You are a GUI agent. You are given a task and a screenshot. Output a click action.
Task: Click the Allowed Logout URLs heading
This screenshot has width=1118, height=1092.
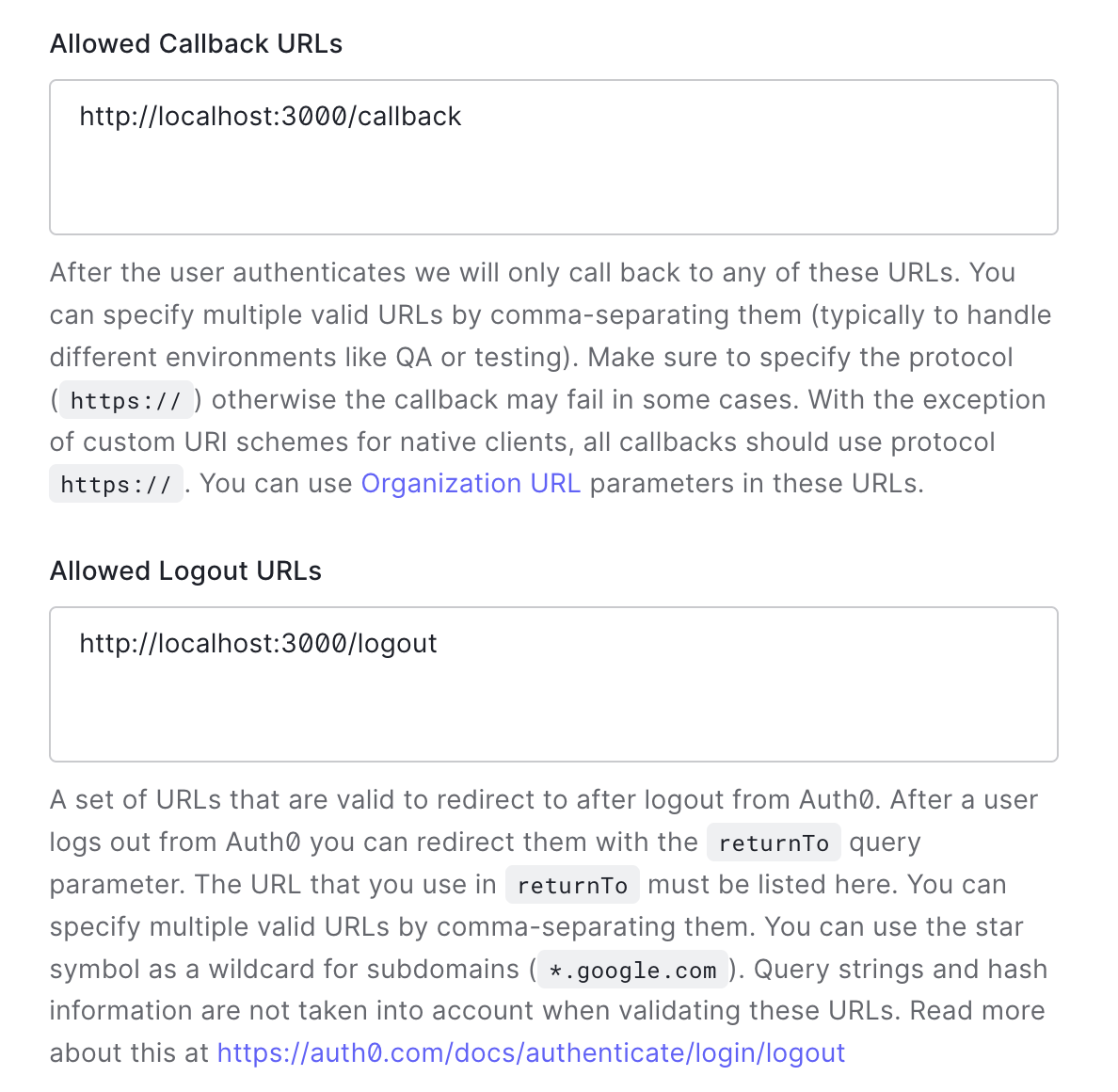(x=185, y=570)
